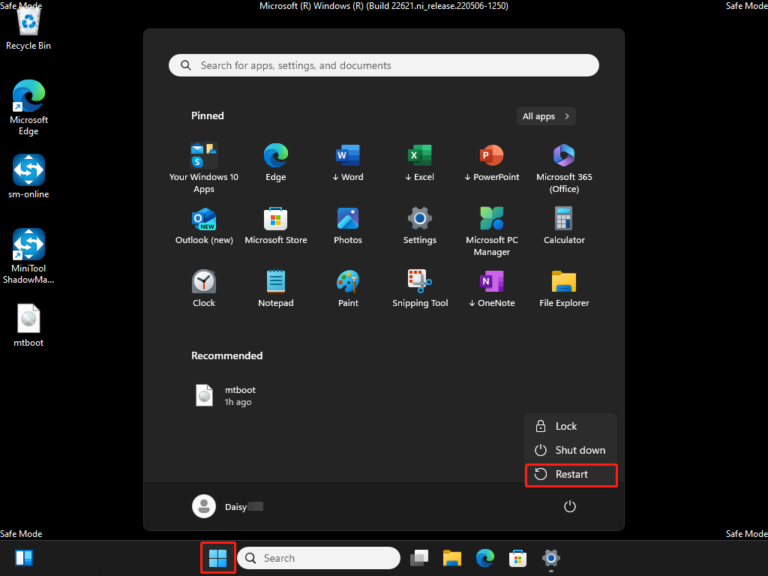This screenshot has width=768, height=576.
Task: Launch Edge from pinned apps
Action: click(276, 162)
